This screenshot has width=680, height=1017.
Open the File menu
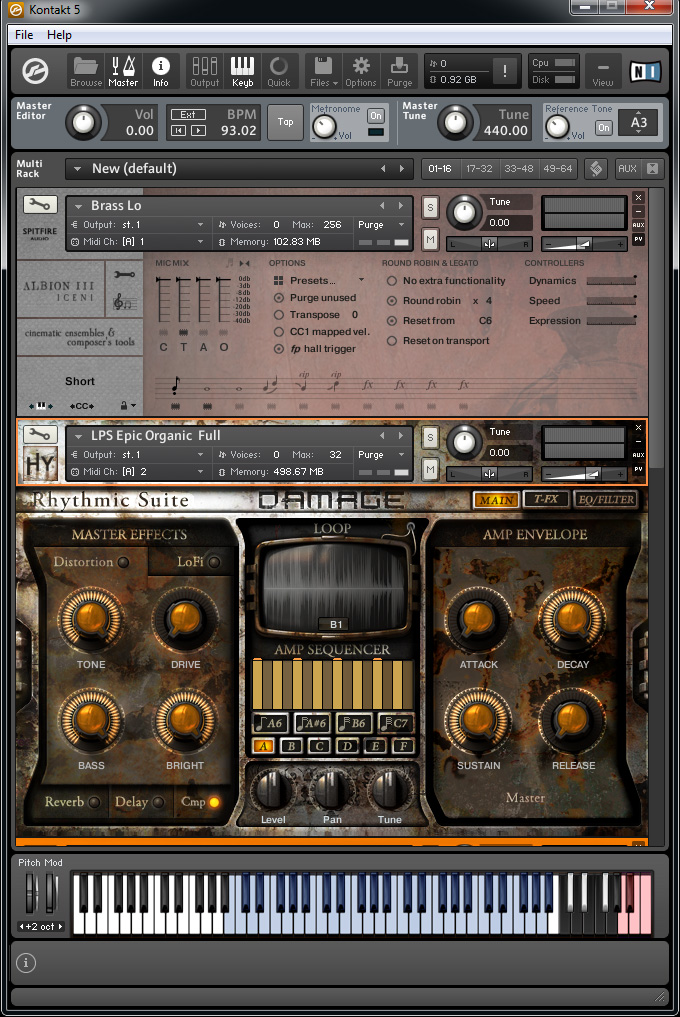[x=24, y=35]
